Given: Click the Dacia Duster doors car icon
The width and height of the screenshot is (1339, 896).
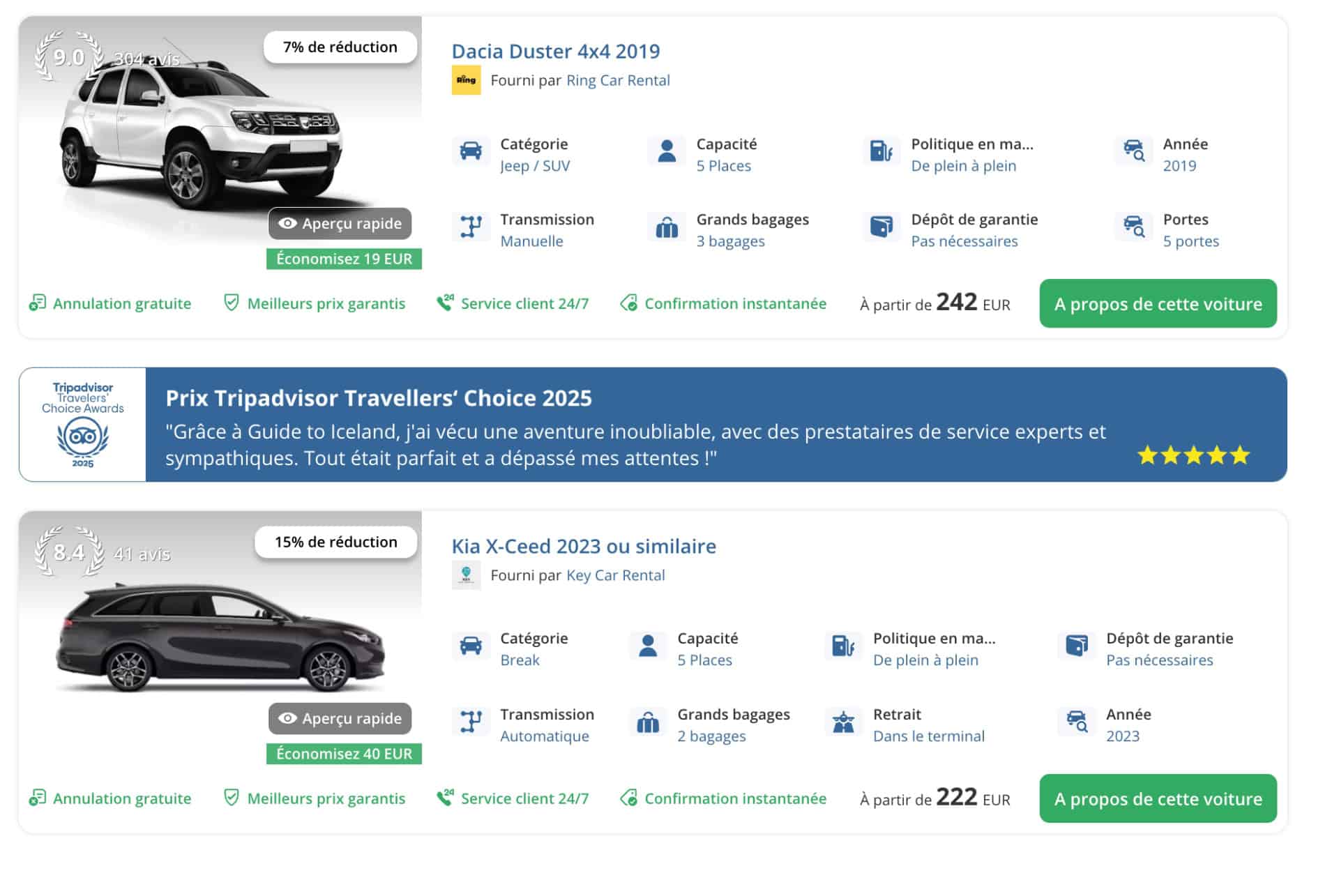Looking at the screenshot, I should 1133,227.
